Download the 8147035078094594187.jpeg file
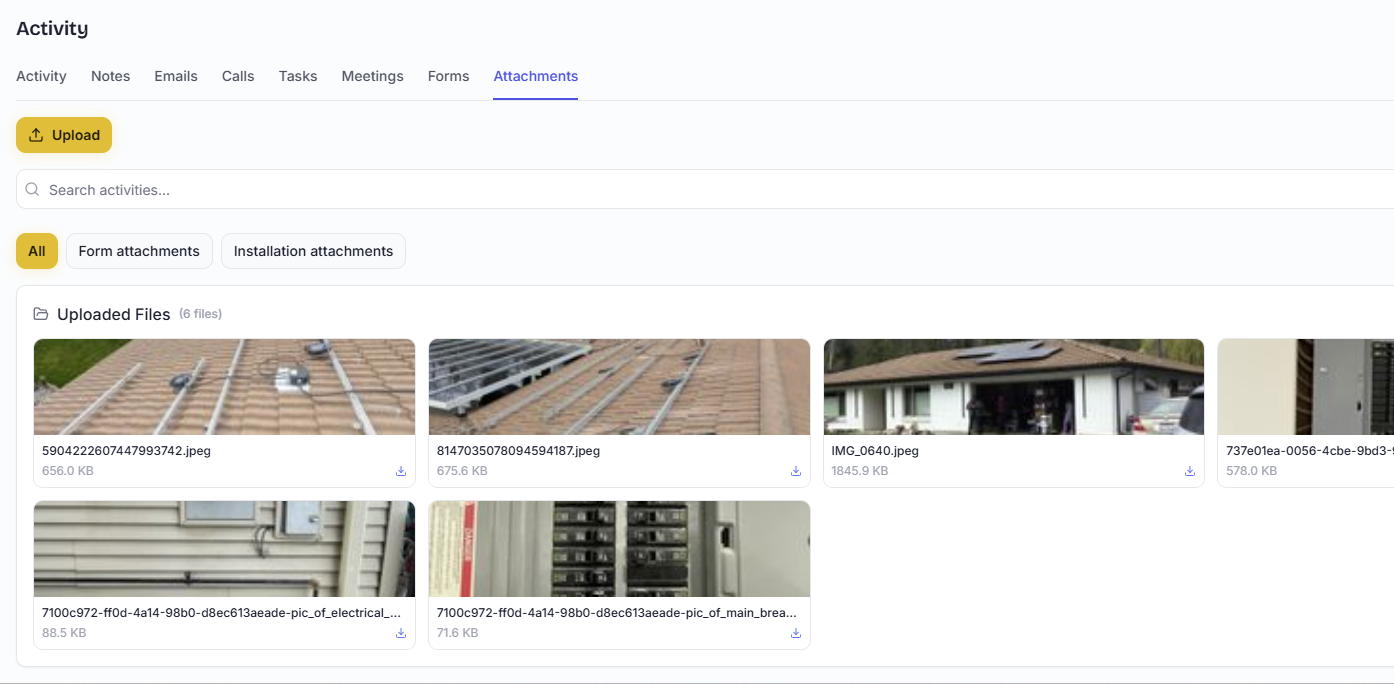Viewport: 1394px width, 684px height. (796, 471)
